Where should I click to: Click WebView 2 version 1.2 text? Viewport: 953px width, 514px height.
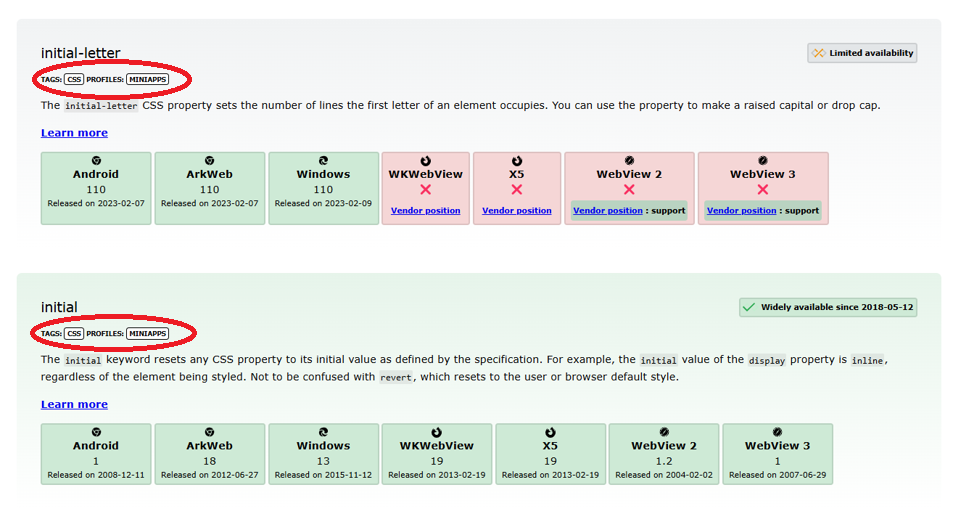click(x=664, y=461)
